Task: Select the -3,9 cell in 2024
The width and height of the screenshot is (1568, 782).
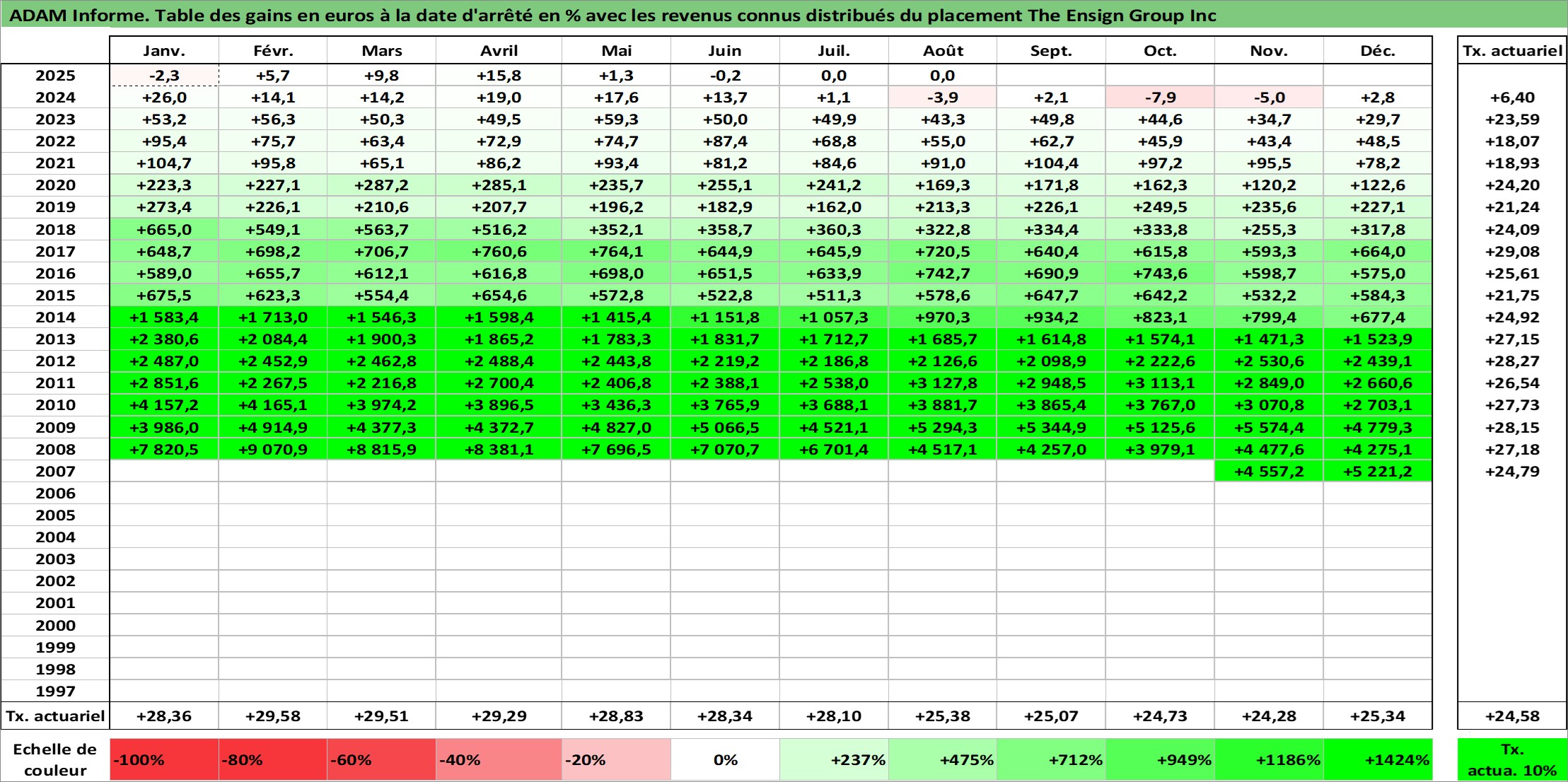Action: click(x=943, y=98)
